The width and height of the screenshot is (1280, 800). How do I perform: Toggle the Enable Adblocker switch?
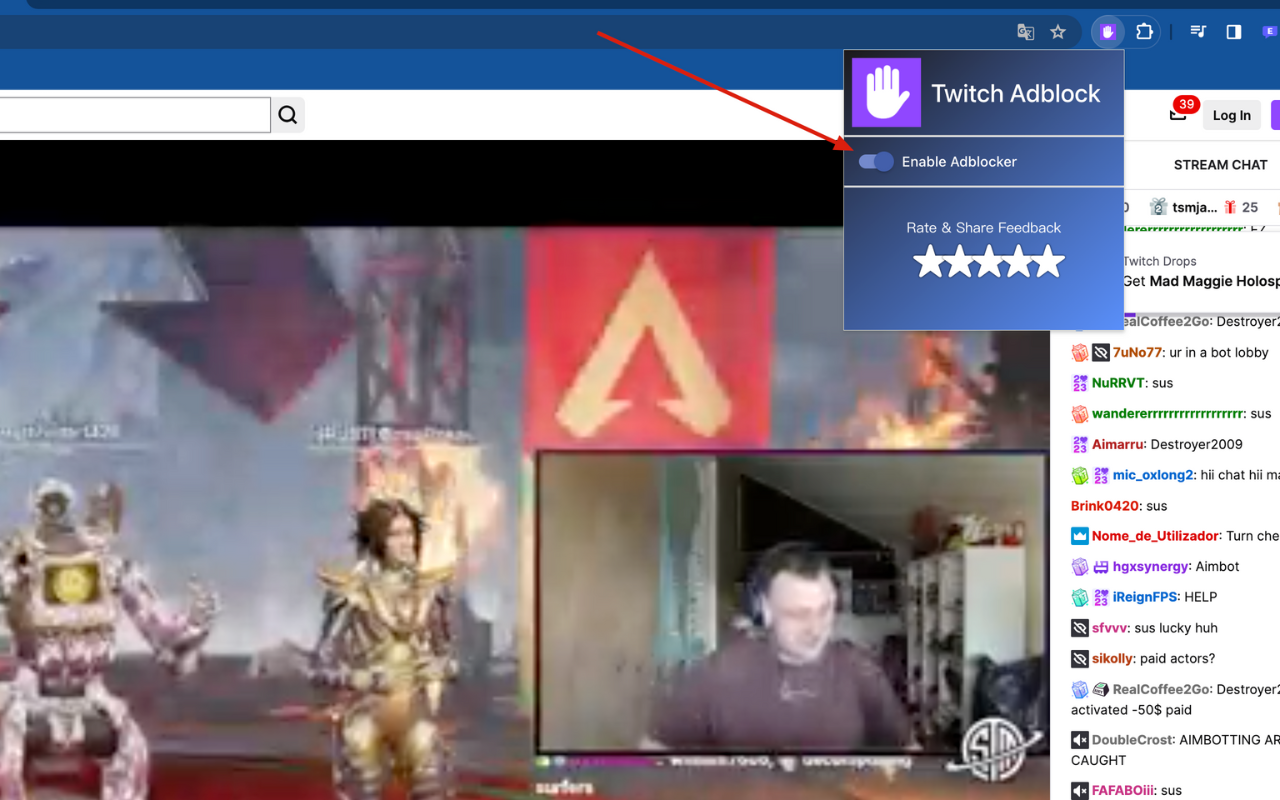[x=876, y=161]
